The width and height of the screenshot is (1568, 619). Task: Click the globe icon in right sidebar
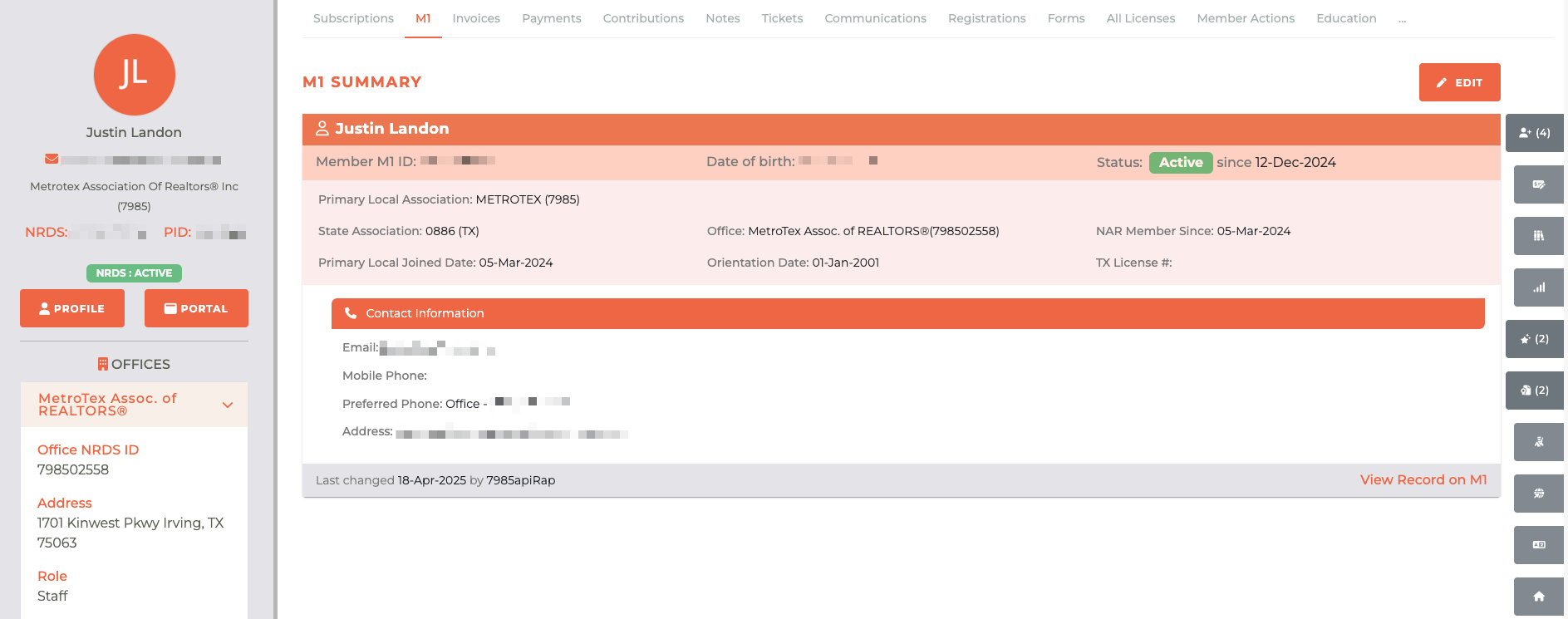point(1538,494)
